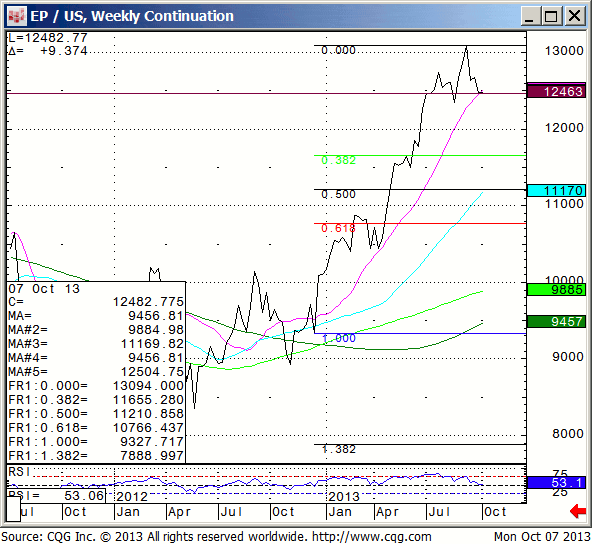
Task: Click the 2013 year label
Action: point(344,496)
